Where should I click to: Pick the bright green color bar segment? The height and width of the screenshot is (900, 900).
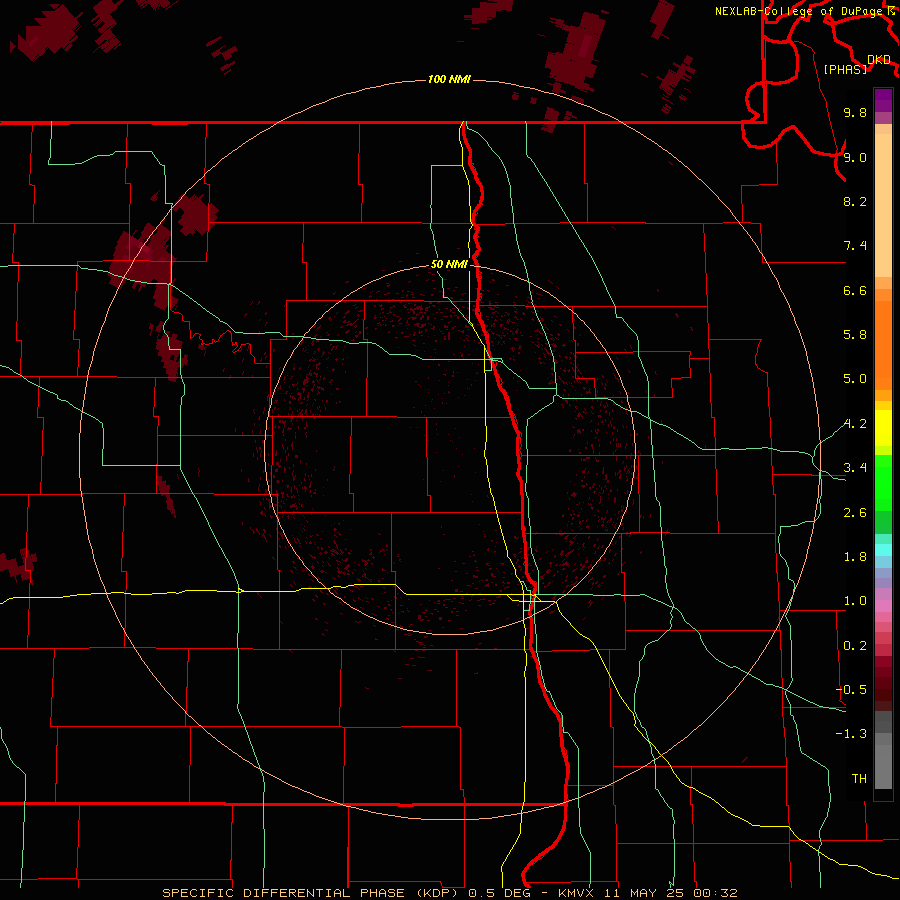click(883, 483)
